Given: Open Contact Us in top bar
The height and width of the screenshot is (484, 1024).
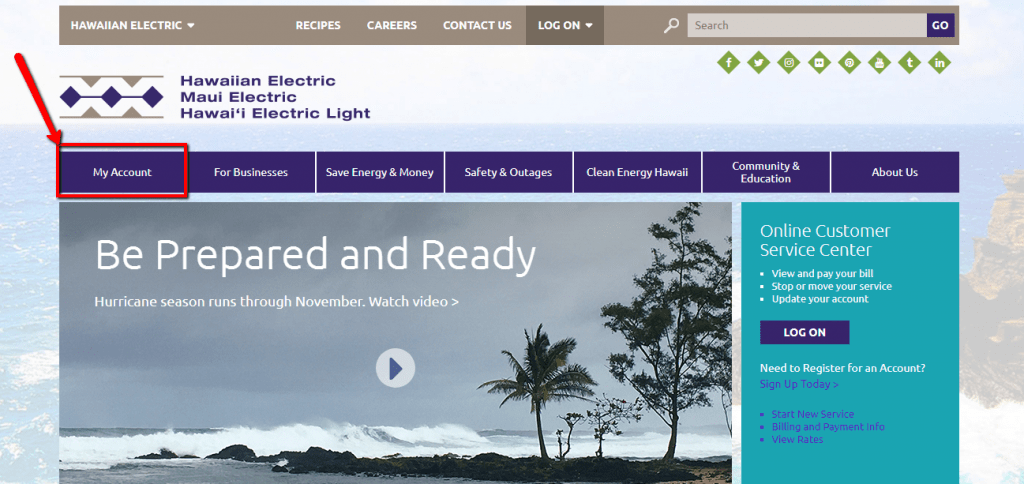Looking at the screenshot, I should click(x=477, y=25).
